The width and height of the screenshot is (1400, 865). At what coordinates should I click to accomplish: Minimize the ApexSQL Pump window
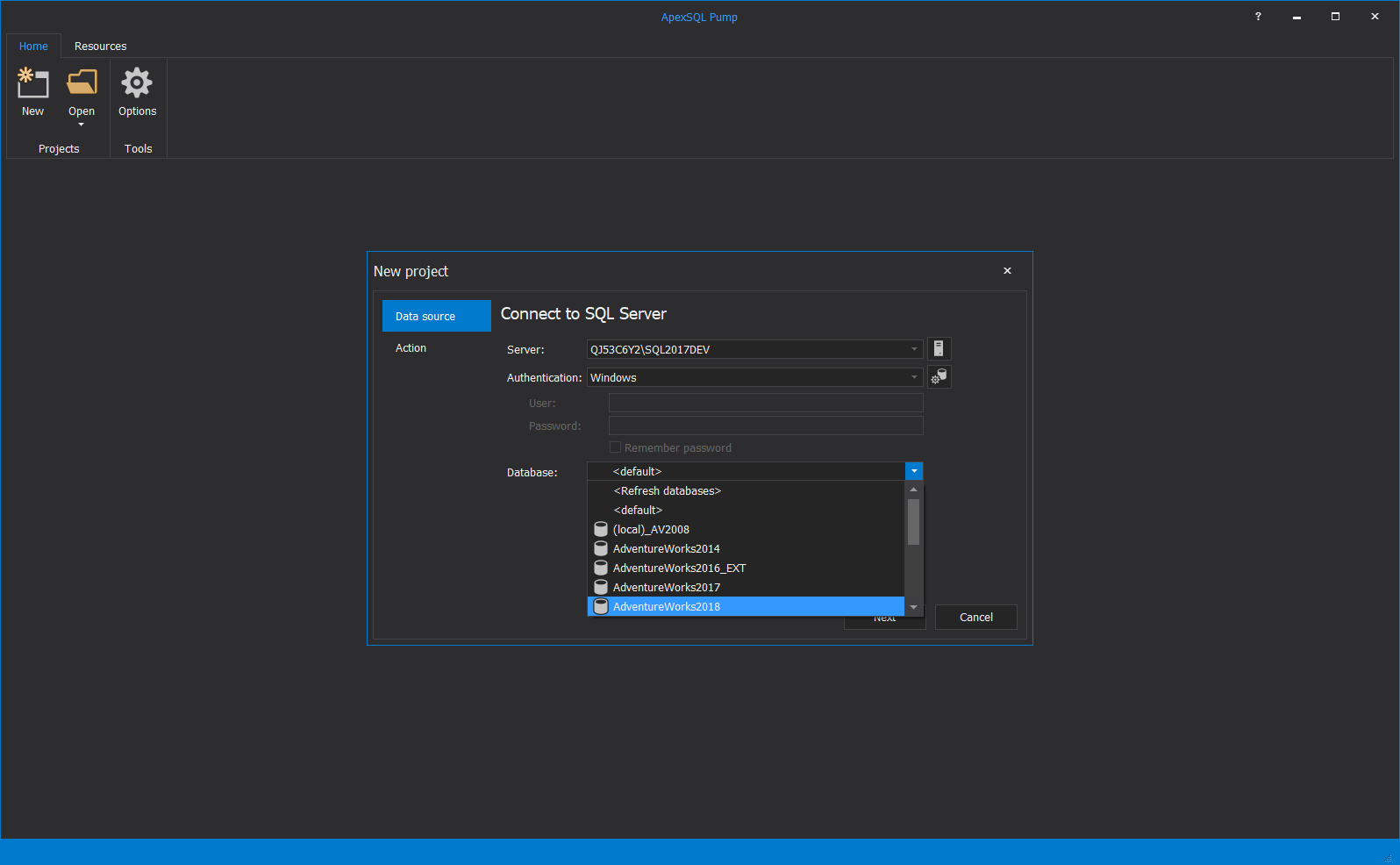coord(1296,17)
